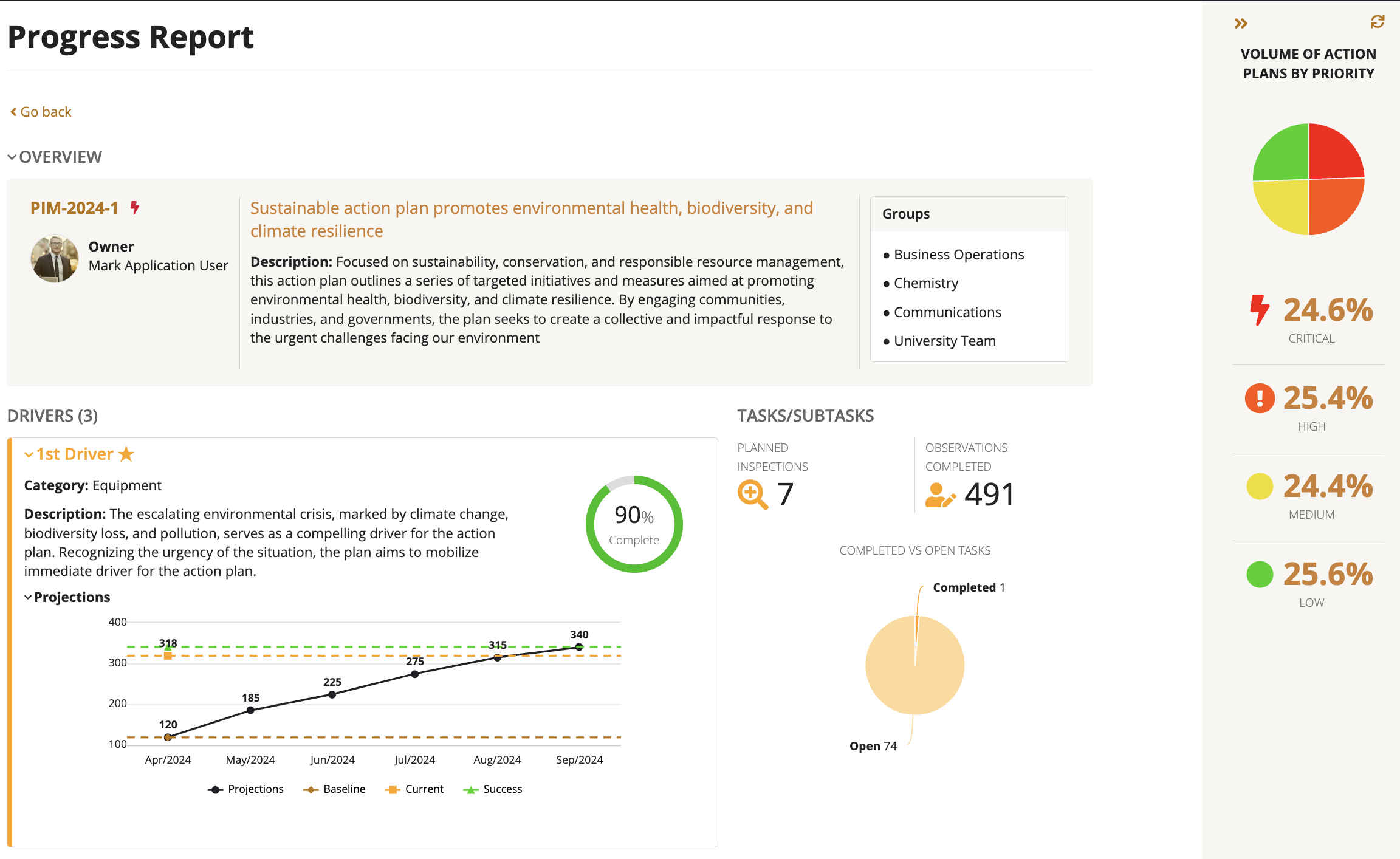The width and height of the screenshot is (1400, 859).
Task: Select the Communications group
Action: tap(947, 312)
